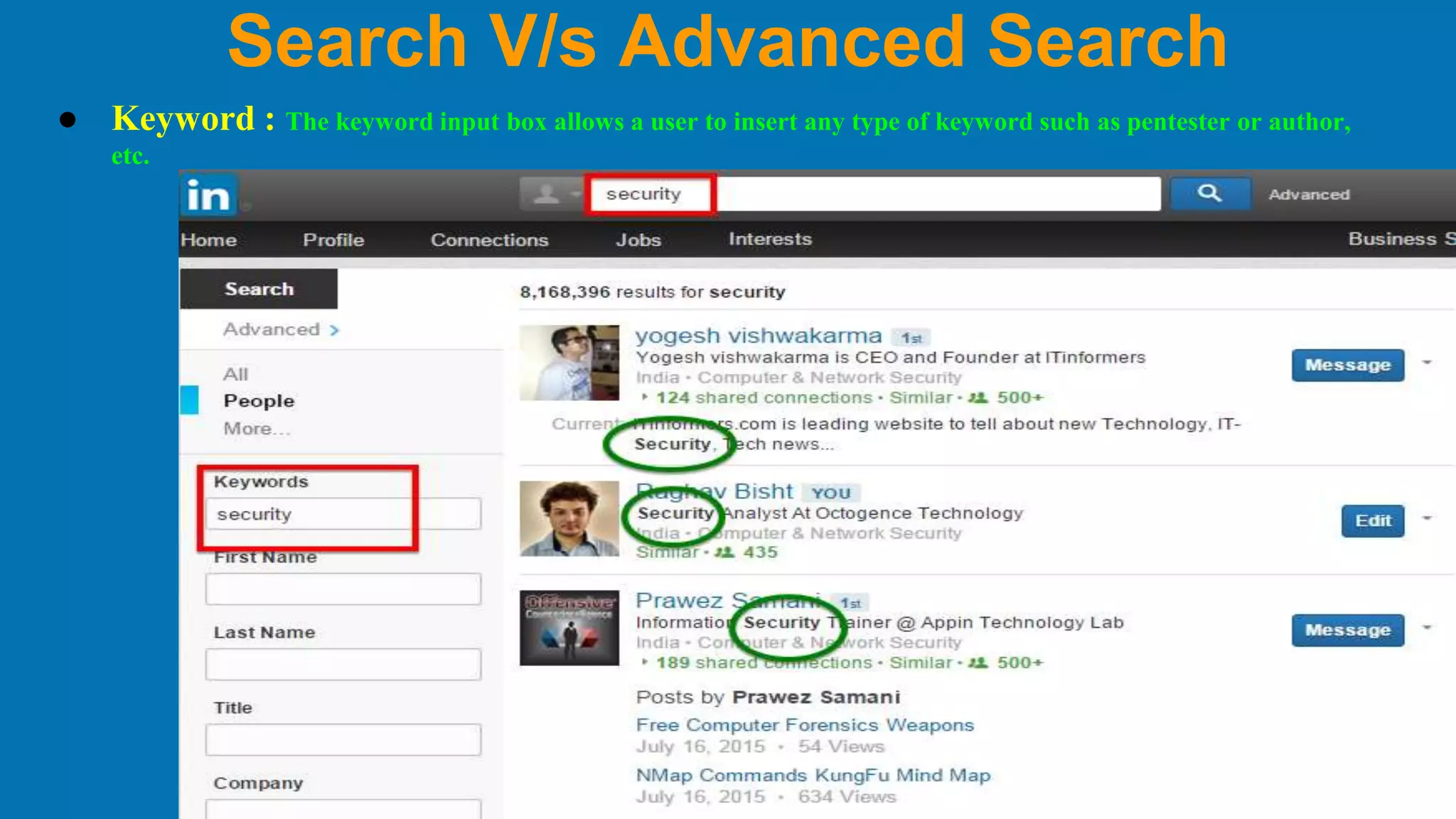Click the First Name input field
The width and height of the screenshot is (1456, 819).
343,589
